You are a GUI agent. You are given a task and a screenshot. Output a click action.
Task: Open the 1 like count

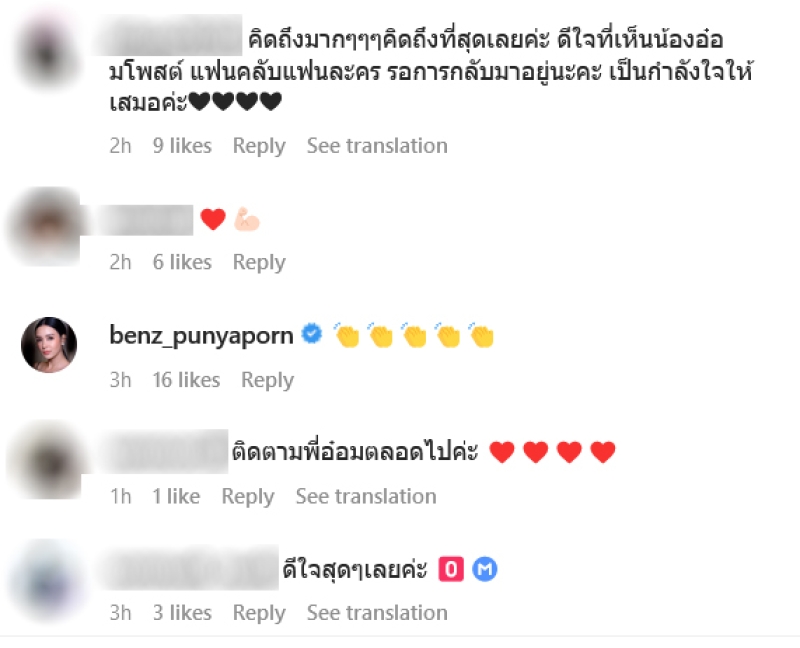176,496
